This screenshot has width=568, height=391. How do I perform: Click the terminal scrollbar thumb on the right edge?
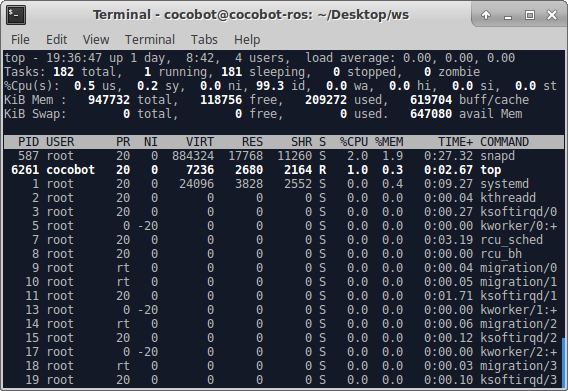[563, 363]
